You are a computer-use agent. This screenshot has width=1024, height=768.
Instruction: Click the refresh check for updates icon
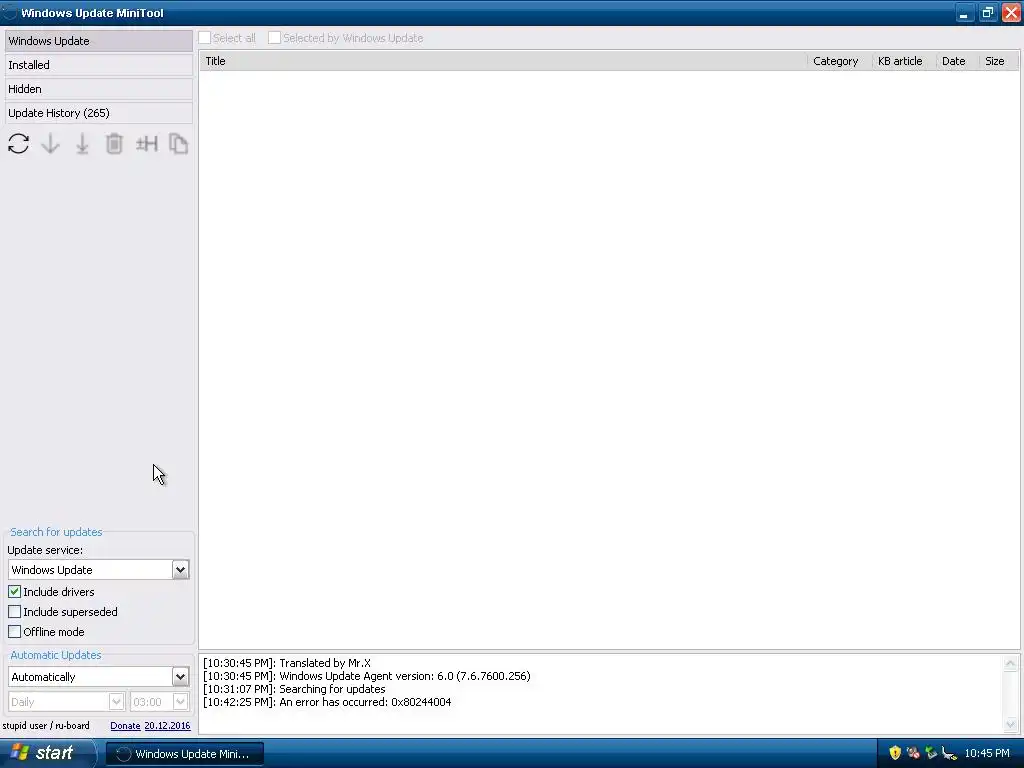(18, 144)
